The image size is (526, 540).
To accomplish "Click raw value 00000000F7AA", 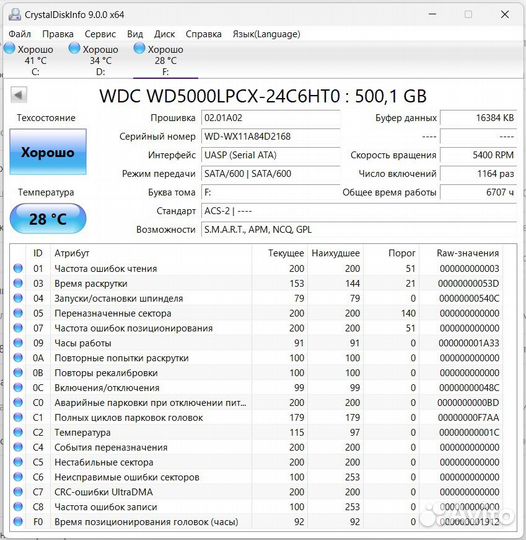I will (468, 417).
